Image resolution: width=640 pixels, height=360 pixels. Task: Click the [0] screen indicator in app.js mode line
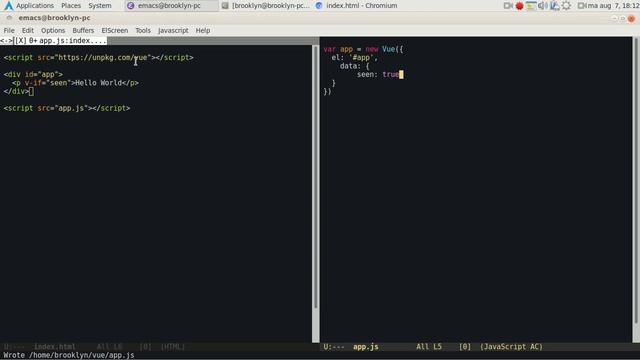coord(465,347)
